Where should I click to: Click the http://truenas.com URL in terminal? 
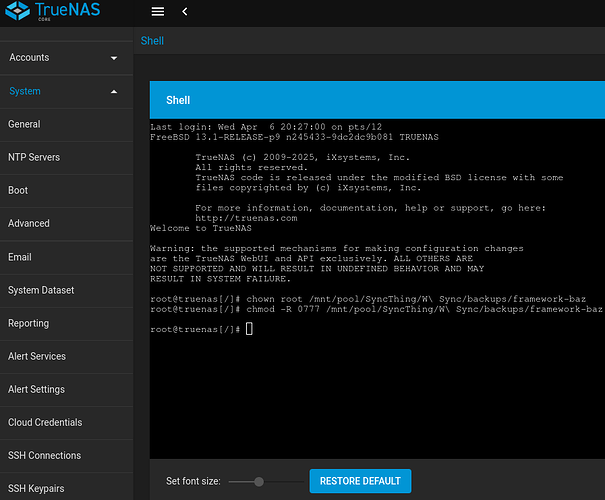click(246, 218)
